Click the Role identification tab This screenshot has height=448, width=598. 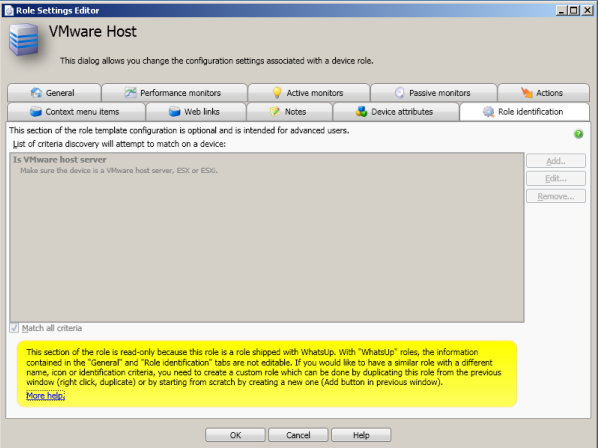click(x=524, y=112)
